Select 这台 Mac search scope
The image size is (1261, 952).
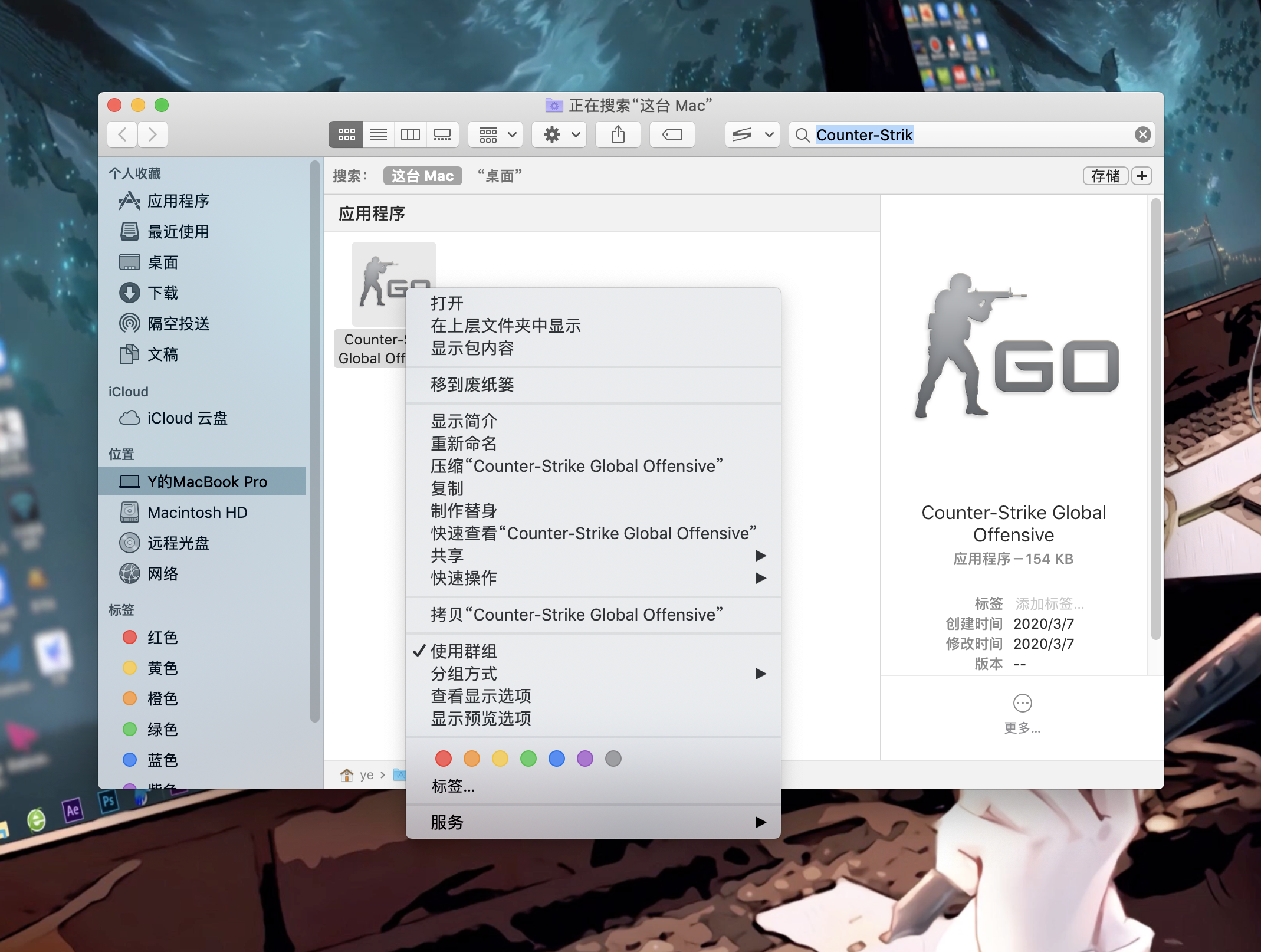point(422,176)
